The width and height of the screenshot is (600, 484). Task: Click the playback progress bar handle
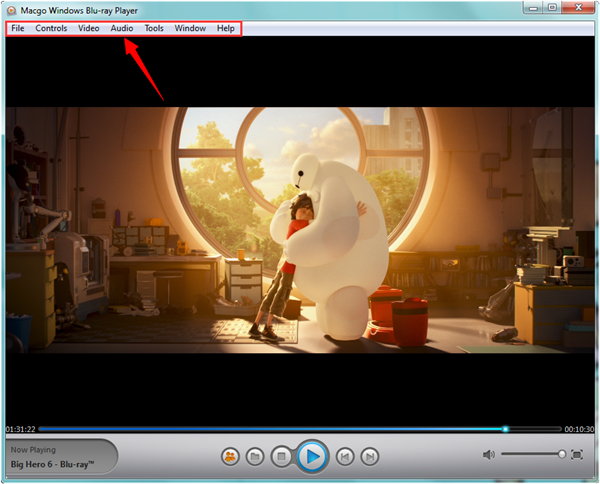(505, 429)
